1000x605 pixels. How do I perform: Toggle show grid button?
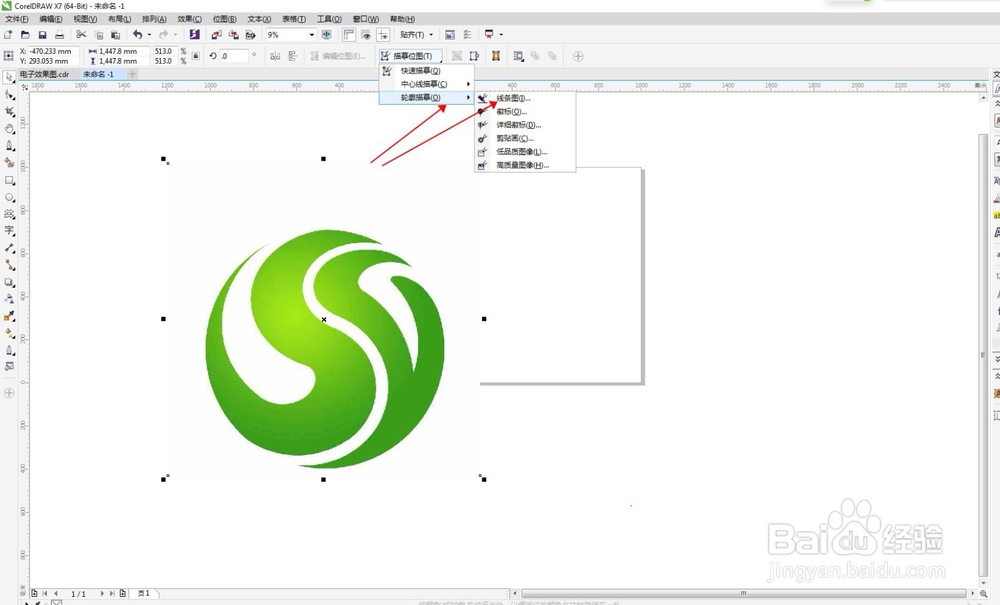click(366, 34)
